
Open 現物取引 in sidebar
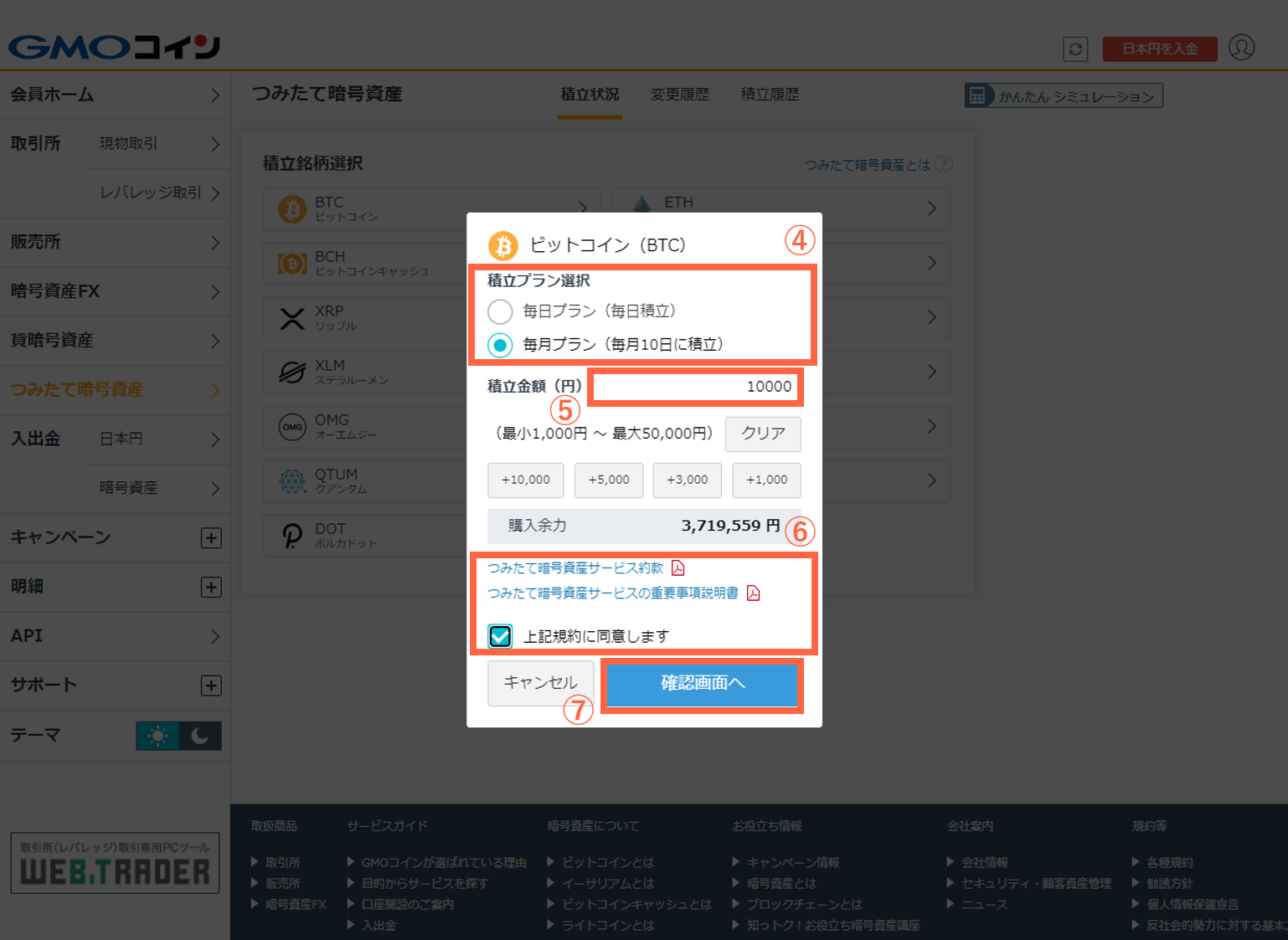(159, 144)
